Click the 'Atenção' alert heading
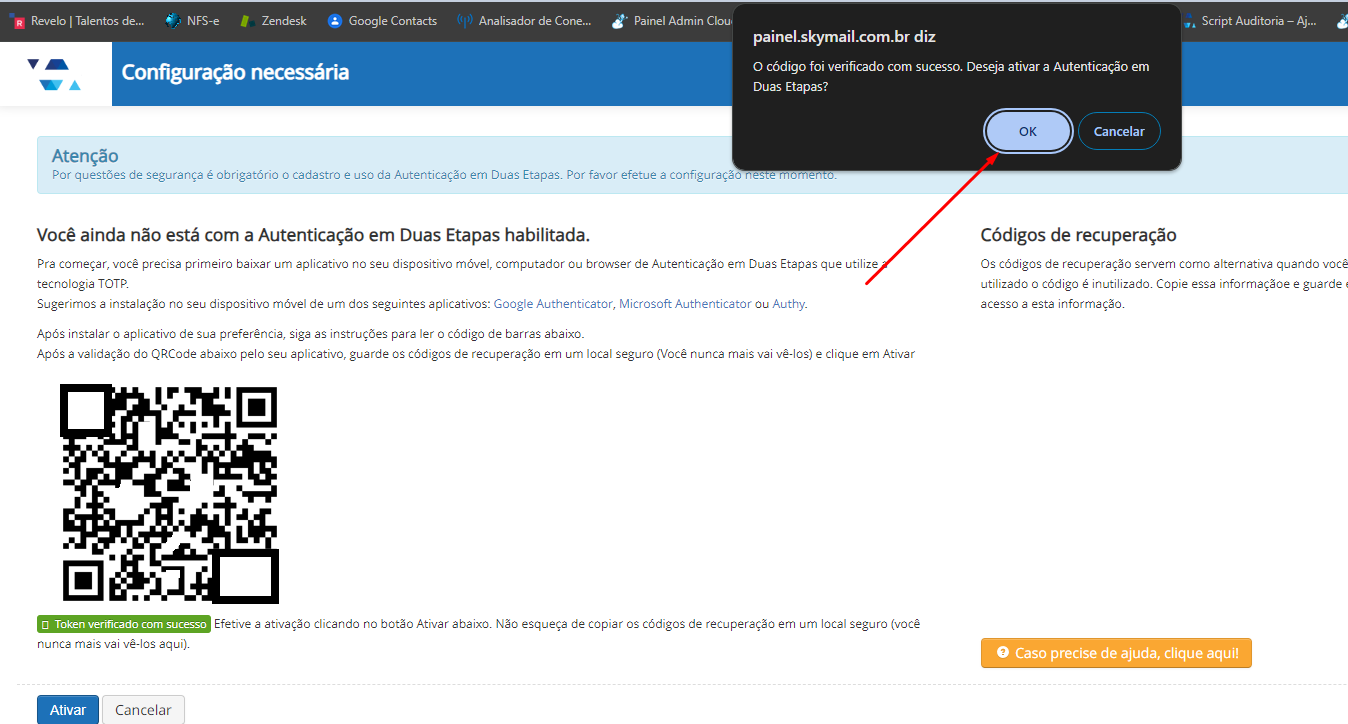The height and width of the screenshot is (724, 1348). click(x=85, y=156)
